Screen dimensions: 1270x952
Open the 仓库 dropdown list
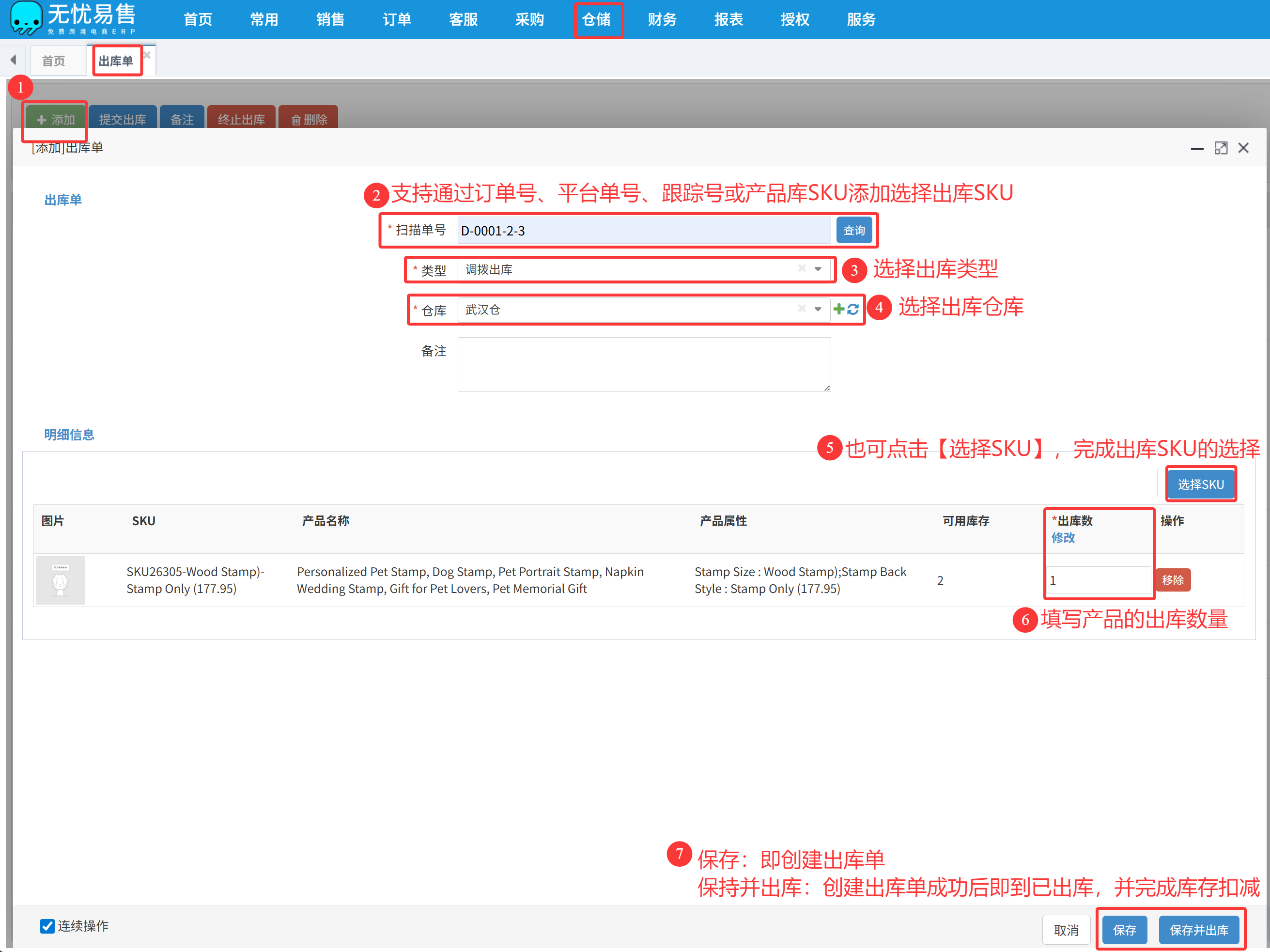click(818, 309)
